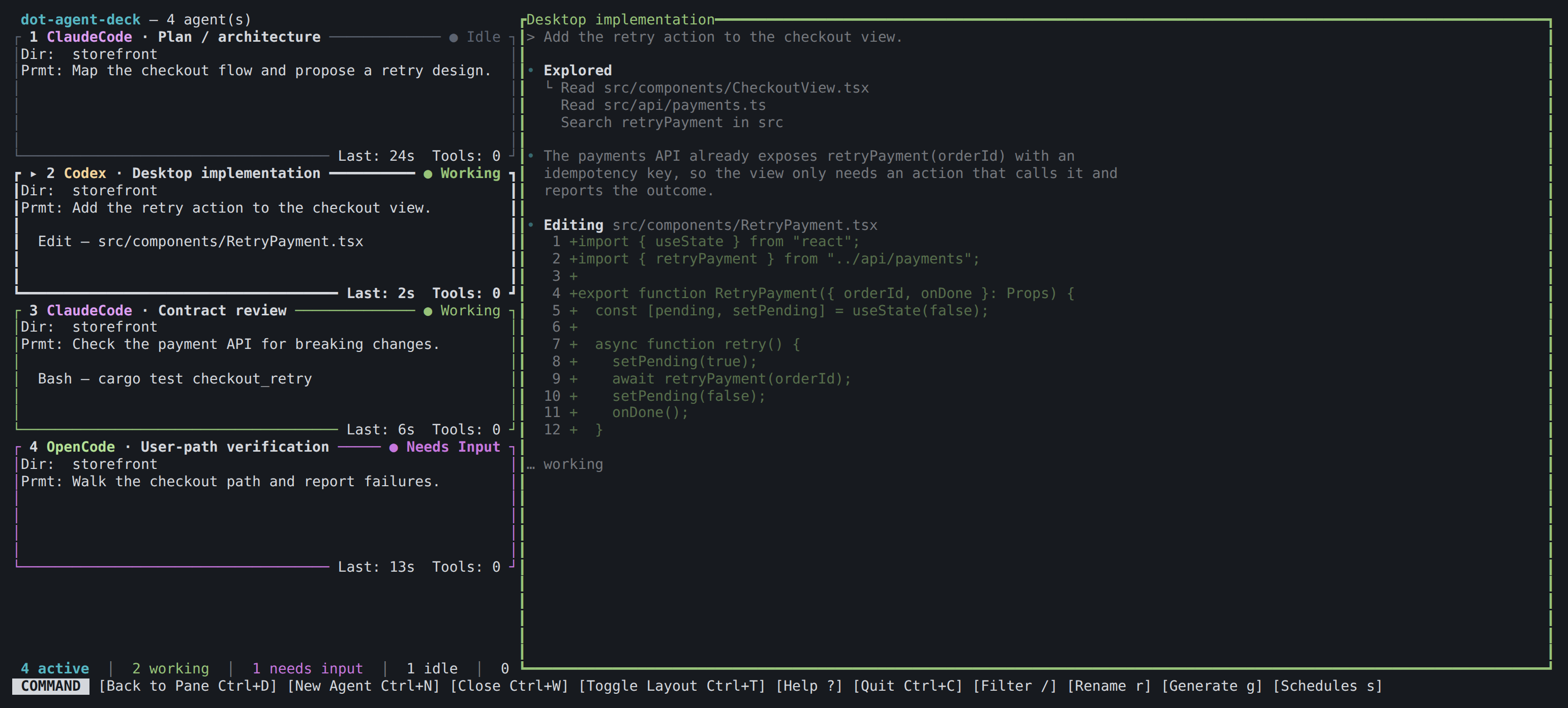
Task: Click Back to Pane Ctrl+D
Action: coord(188,686)
